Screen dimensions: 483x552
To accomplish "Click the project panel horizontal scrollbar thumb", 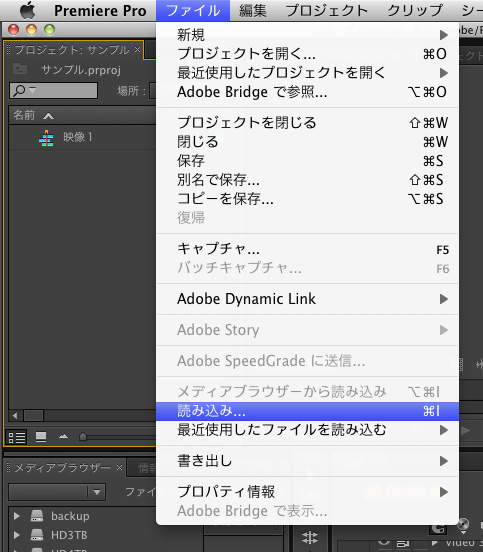I will point(33,415).
